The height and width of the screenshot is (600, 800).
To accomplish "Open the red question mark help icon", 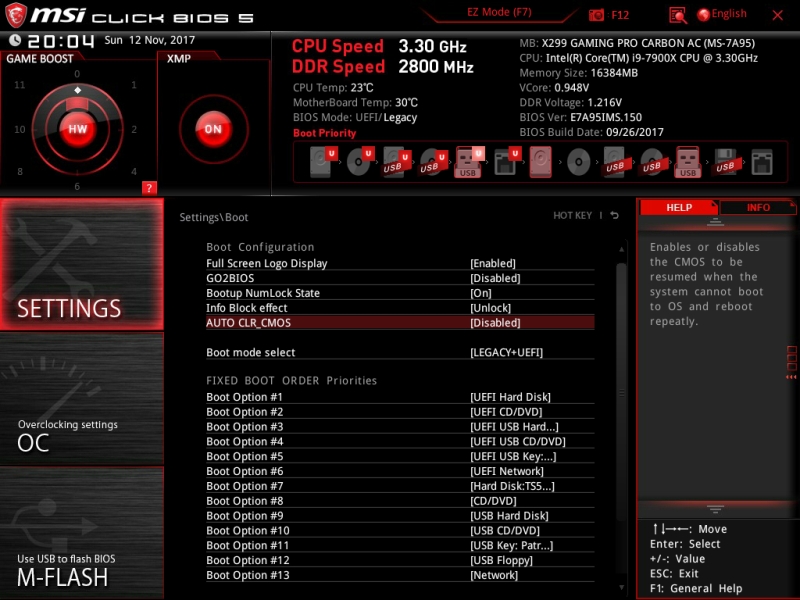I will tap(149, 188).
